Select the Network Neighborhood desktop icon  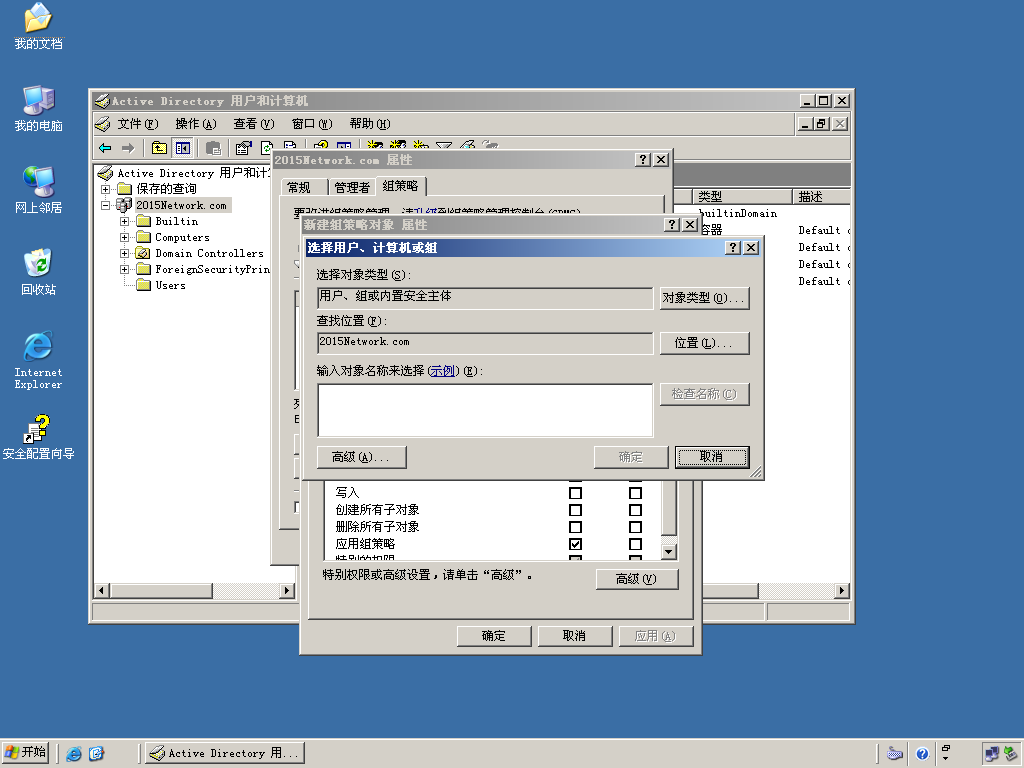coord(39,190)
